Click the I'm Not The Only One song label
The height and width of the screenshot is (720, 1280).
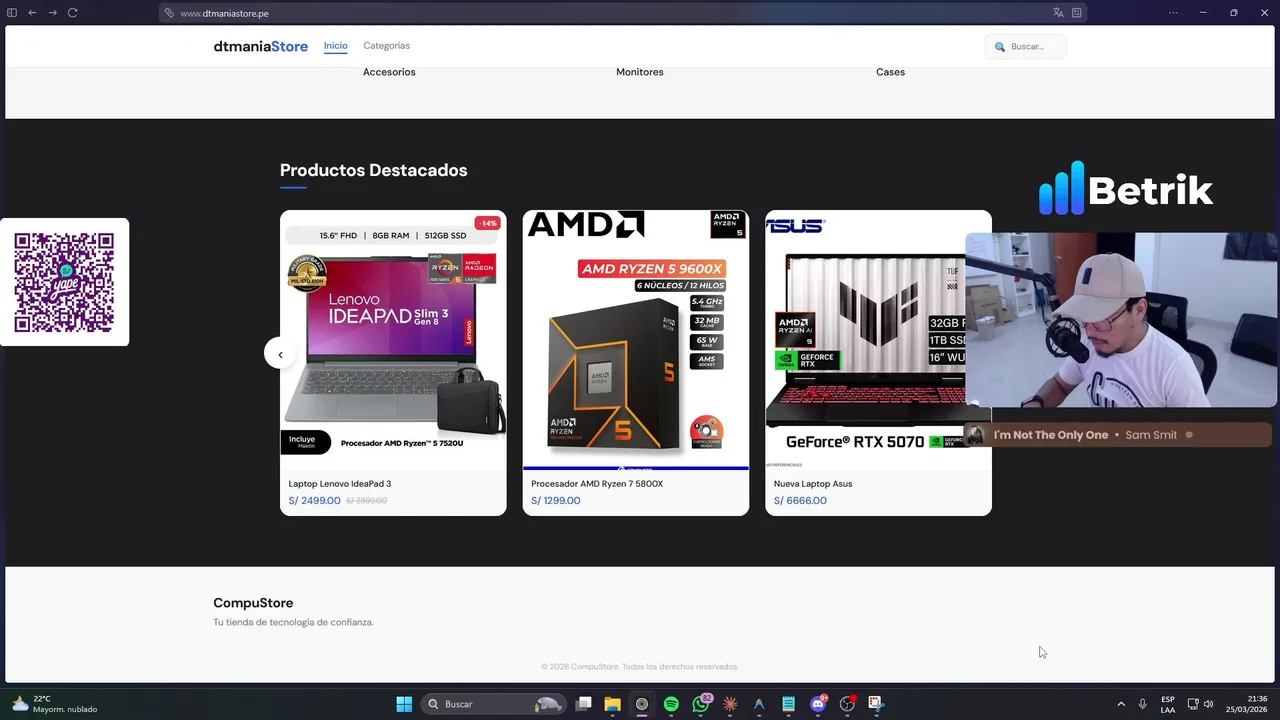pyautogui.click(x=1051, y=435)
